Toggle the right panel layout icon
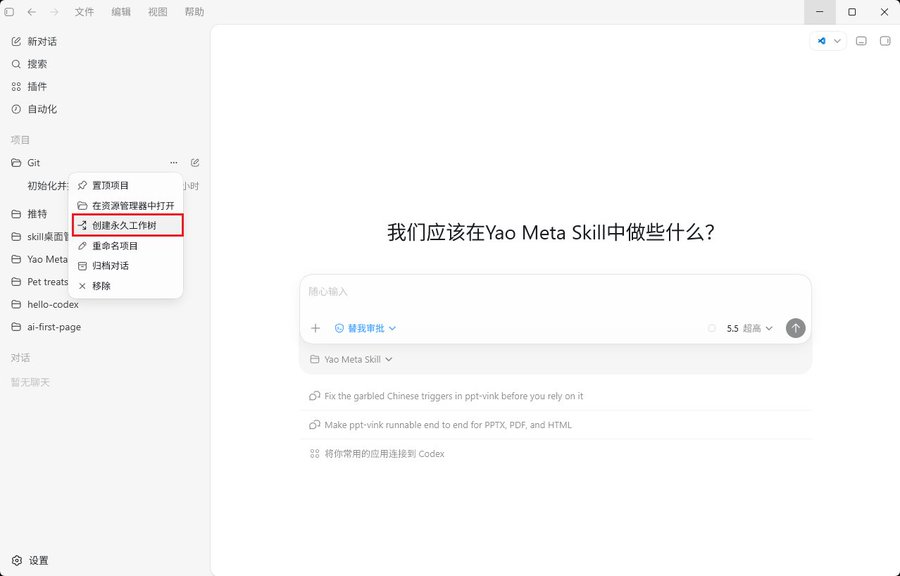Image resolution: width=900 pixels, height=576 pixels. pyautogui.click(x=885, y=41)
